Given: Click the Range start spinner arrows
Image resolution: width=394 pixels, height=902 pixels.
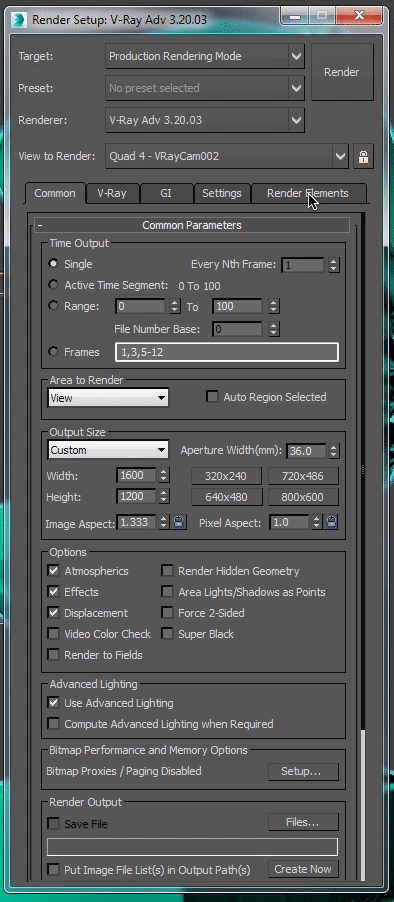Looking at the screenshot, I should [175, 307].
